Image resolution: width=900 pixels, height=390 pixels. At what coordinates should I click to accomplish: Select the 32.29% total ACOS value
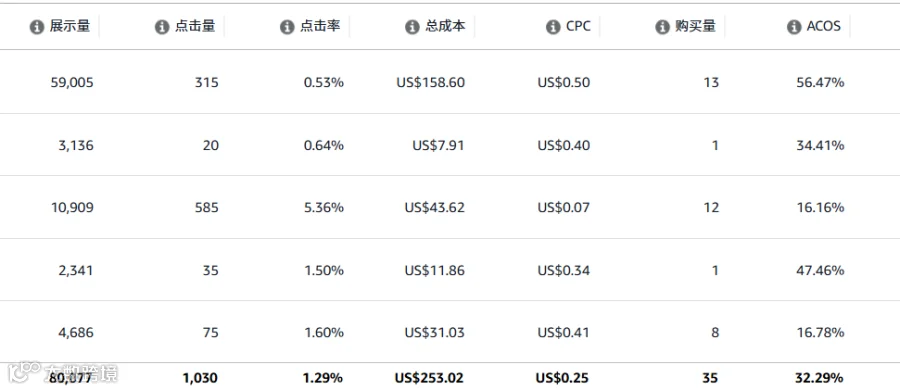tap(819, 378)
